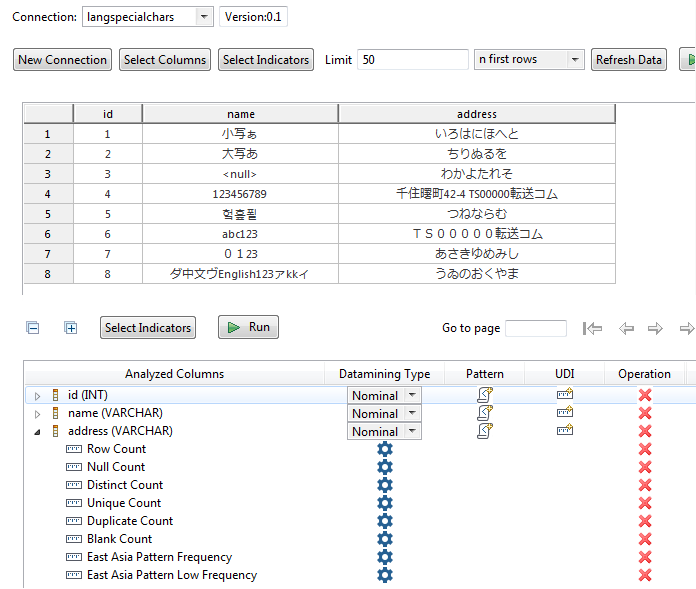This screenshot has height=589, width=696.
Task: Click pattern icon for id (INT) row
Action: pyautogui.click(x=485, y=395)
